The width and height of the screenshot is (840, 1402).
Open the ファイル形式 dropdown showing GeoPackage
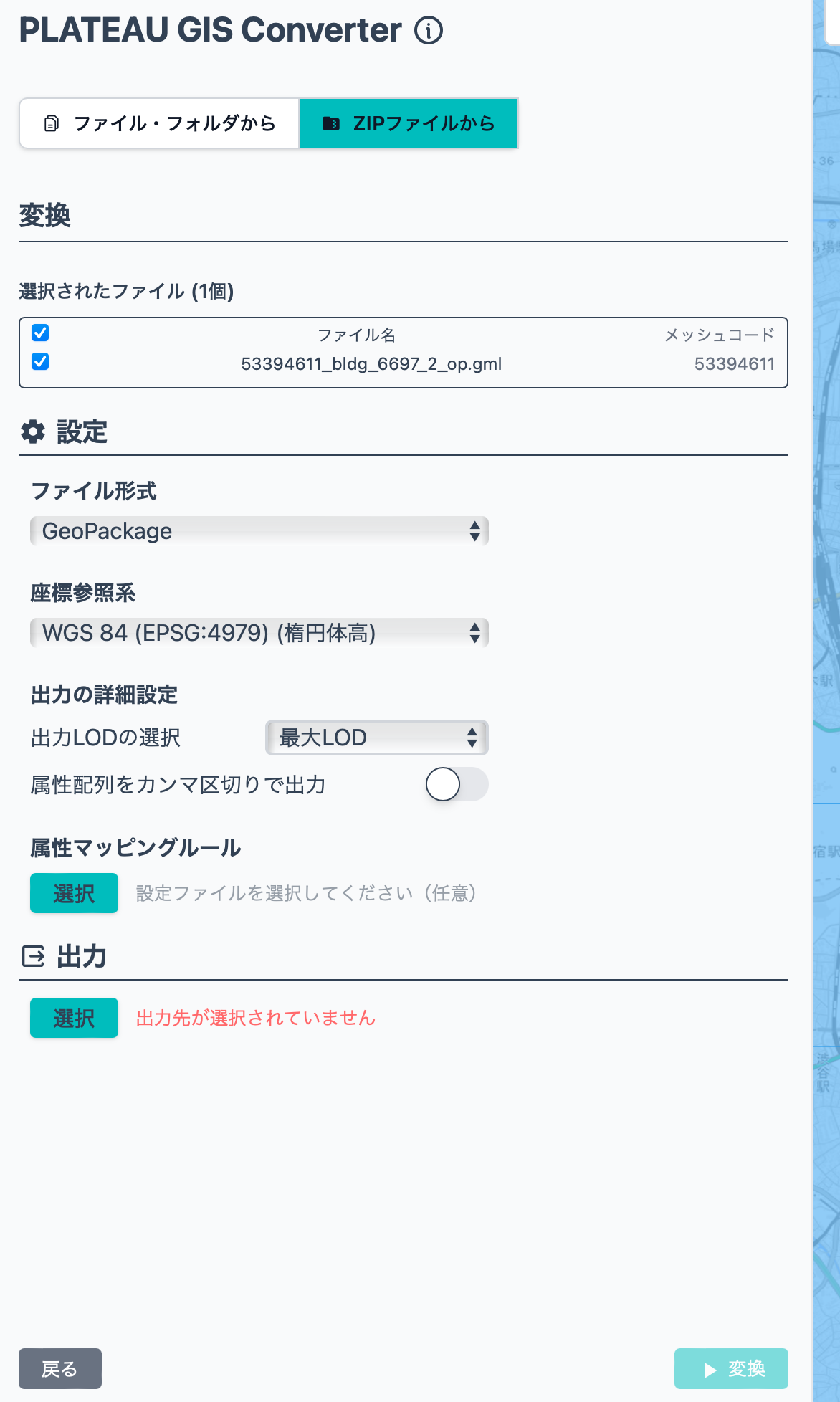pos(258,530)
